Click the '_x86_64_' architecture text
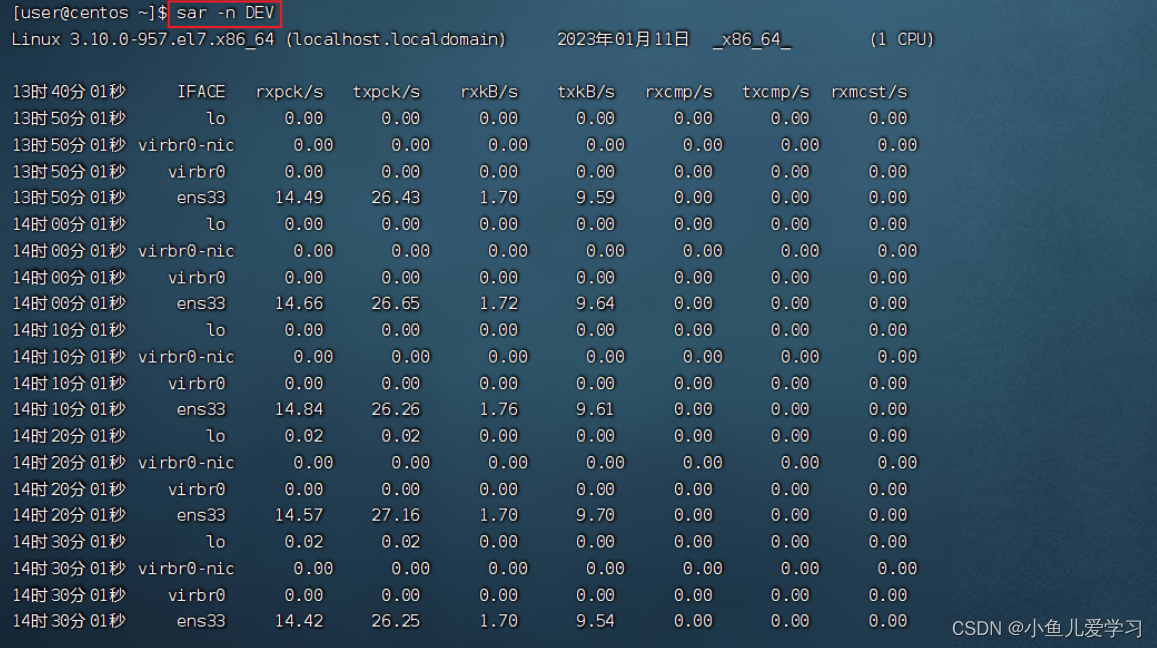Image resolution: width=1157 pixels, height=648 pixels. (751, 39)
